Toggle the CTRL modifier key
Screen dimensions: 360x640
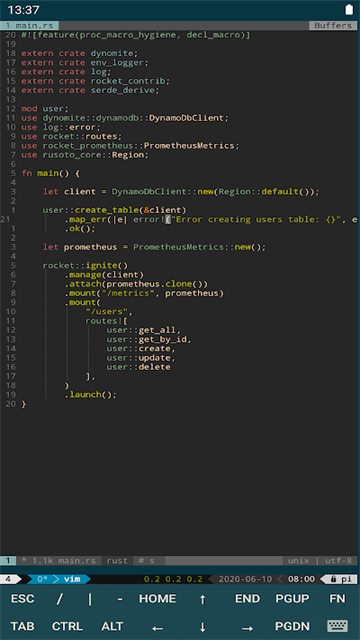click(67, 626)
